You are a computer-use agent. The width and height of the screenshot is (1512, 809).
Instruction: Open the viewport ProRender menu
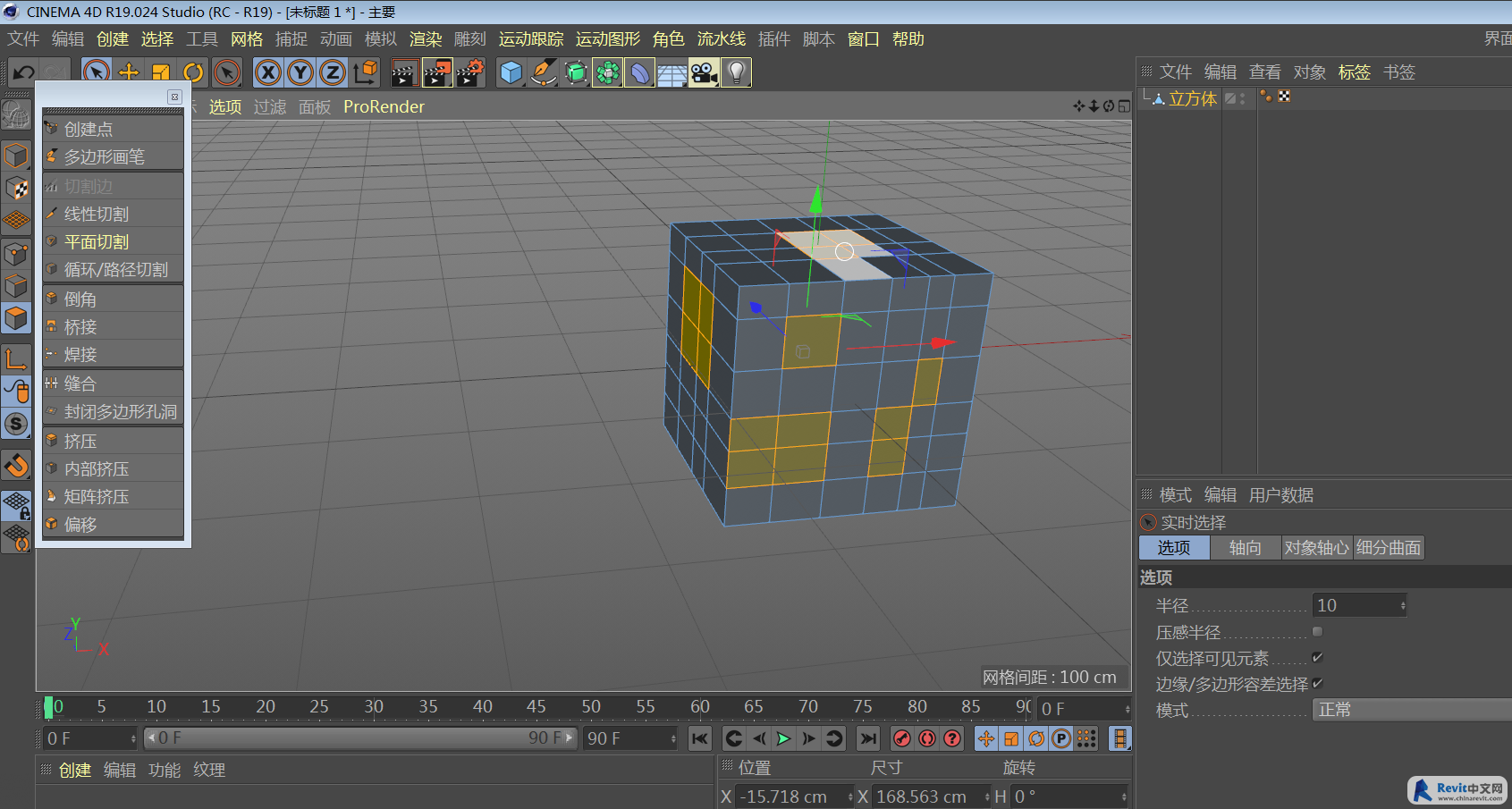point(384,107)
